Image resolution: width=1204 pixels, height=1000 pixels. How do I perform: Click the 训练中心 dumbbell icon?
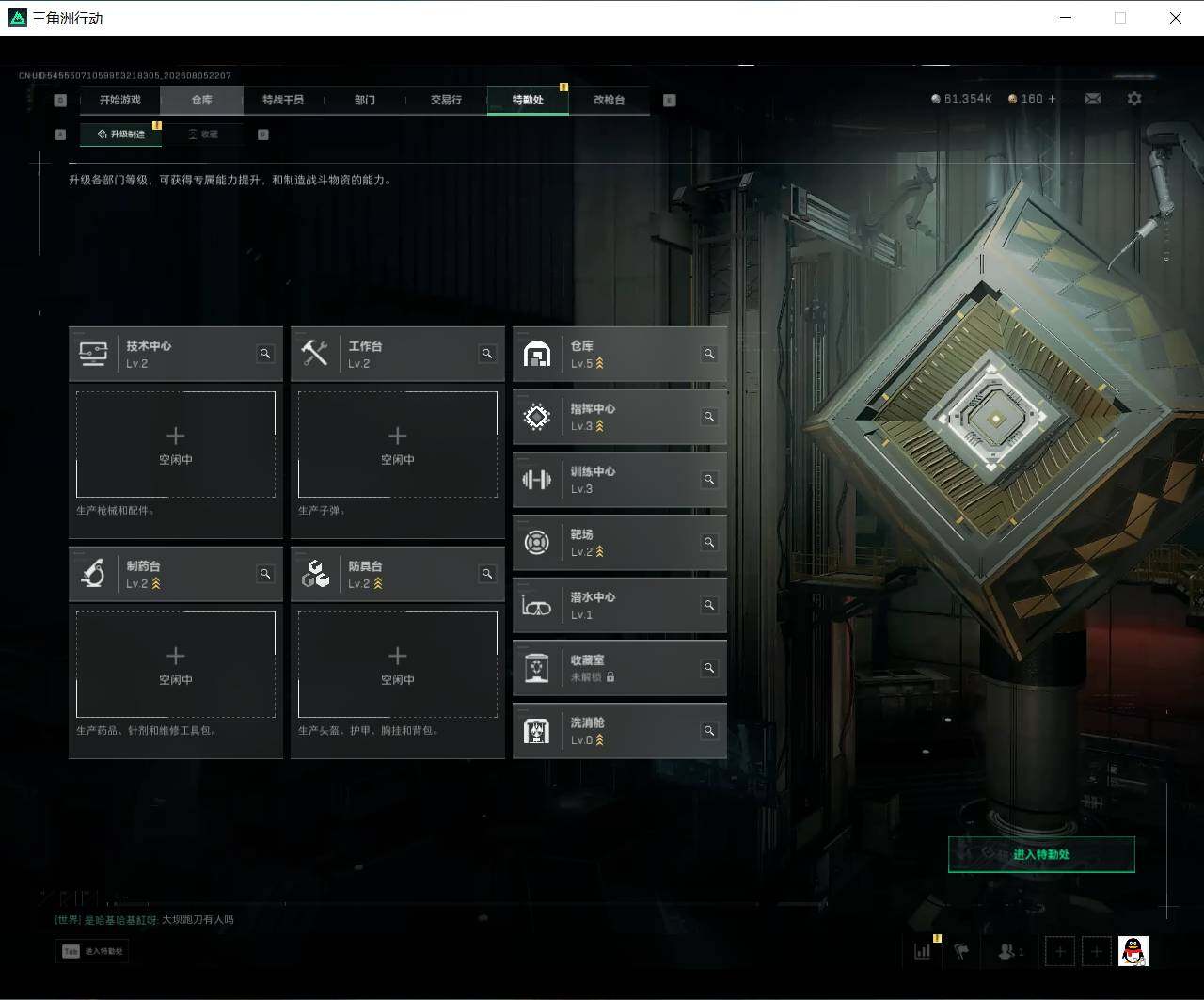[536, 480]
